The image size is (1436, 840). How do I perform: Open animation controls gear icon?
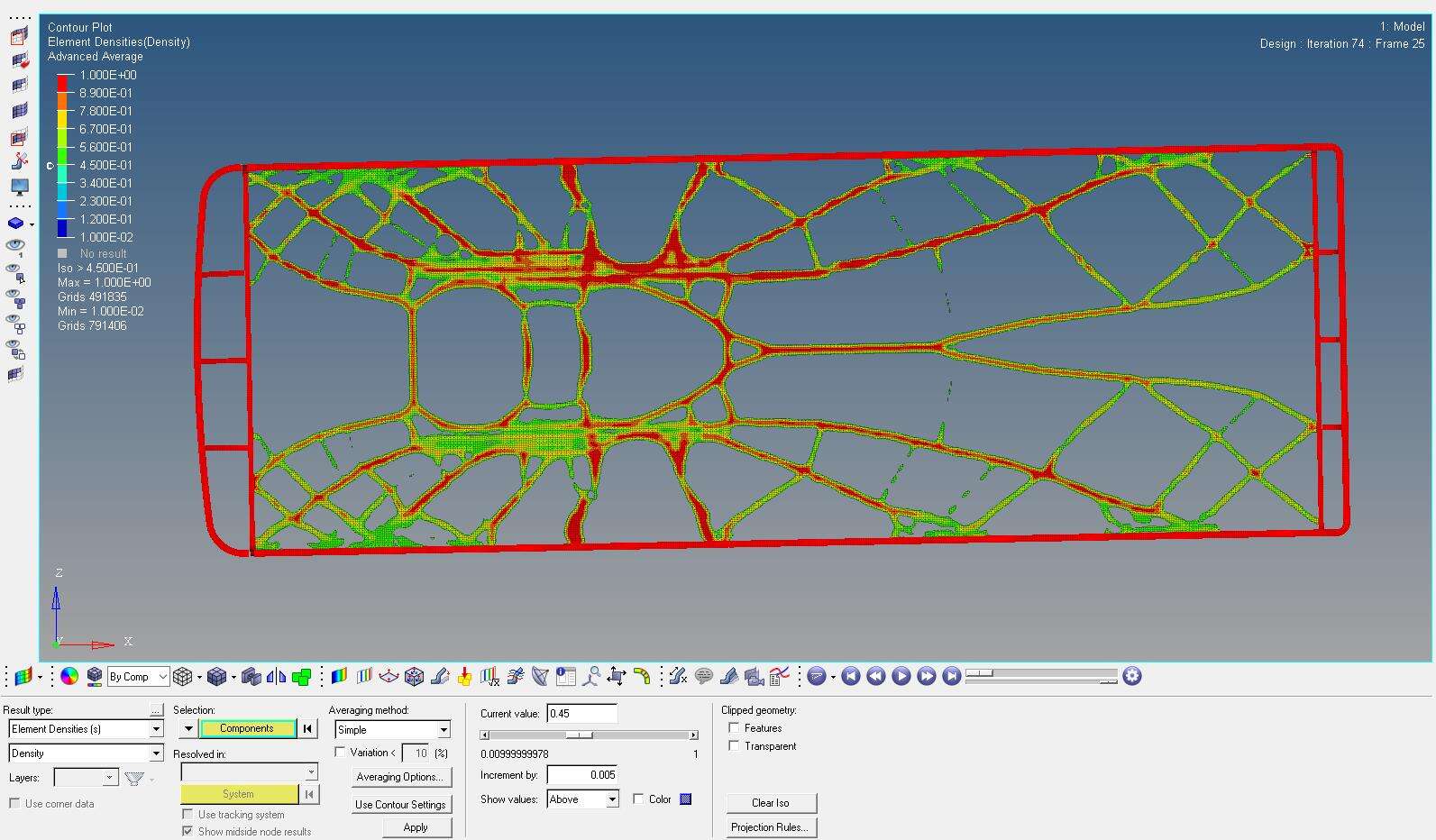pyautogui.click(x=1132, y=676)
